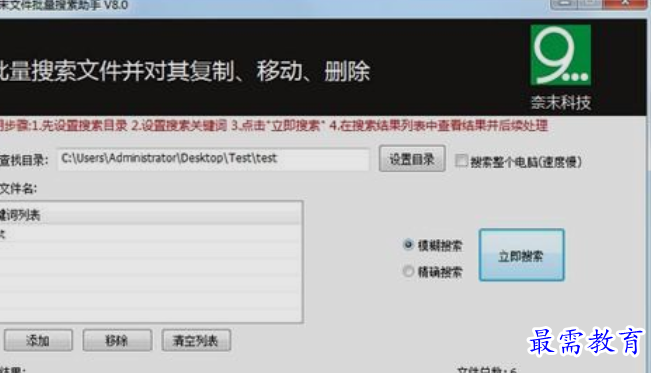Start search with 立即搜索 button
This screenshot has height=373, width=651.
(x=521, y=255)
